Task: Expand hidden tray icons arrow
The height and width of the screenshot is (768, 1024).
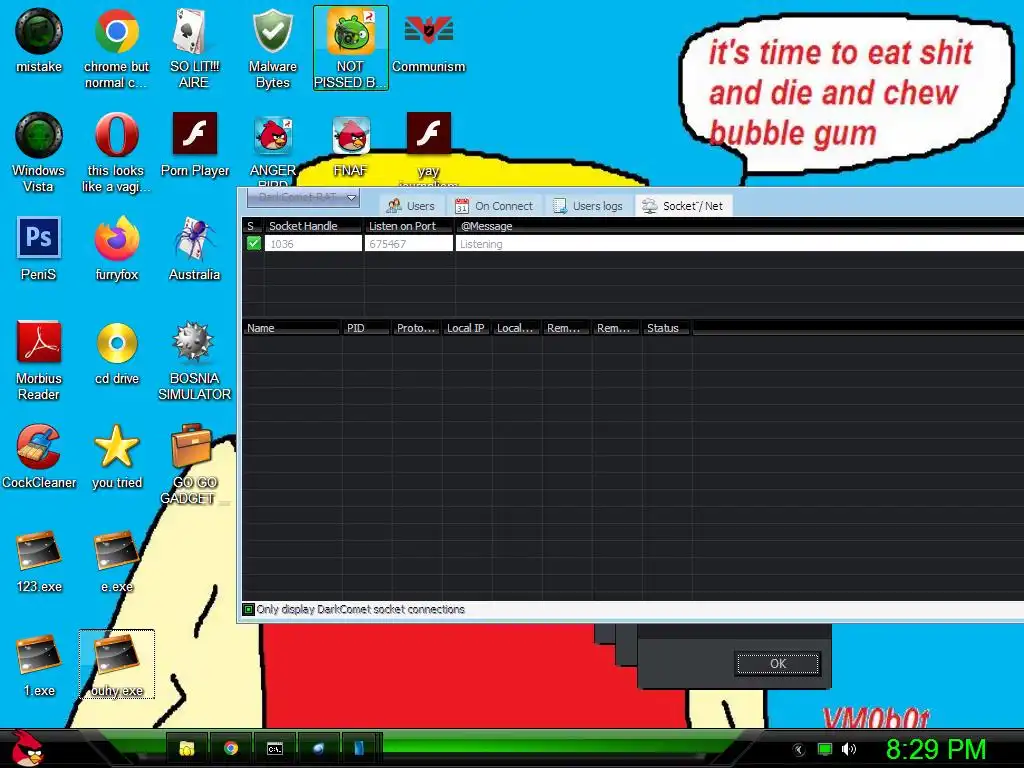Action: pyautogui.click(x=799, y=750)
